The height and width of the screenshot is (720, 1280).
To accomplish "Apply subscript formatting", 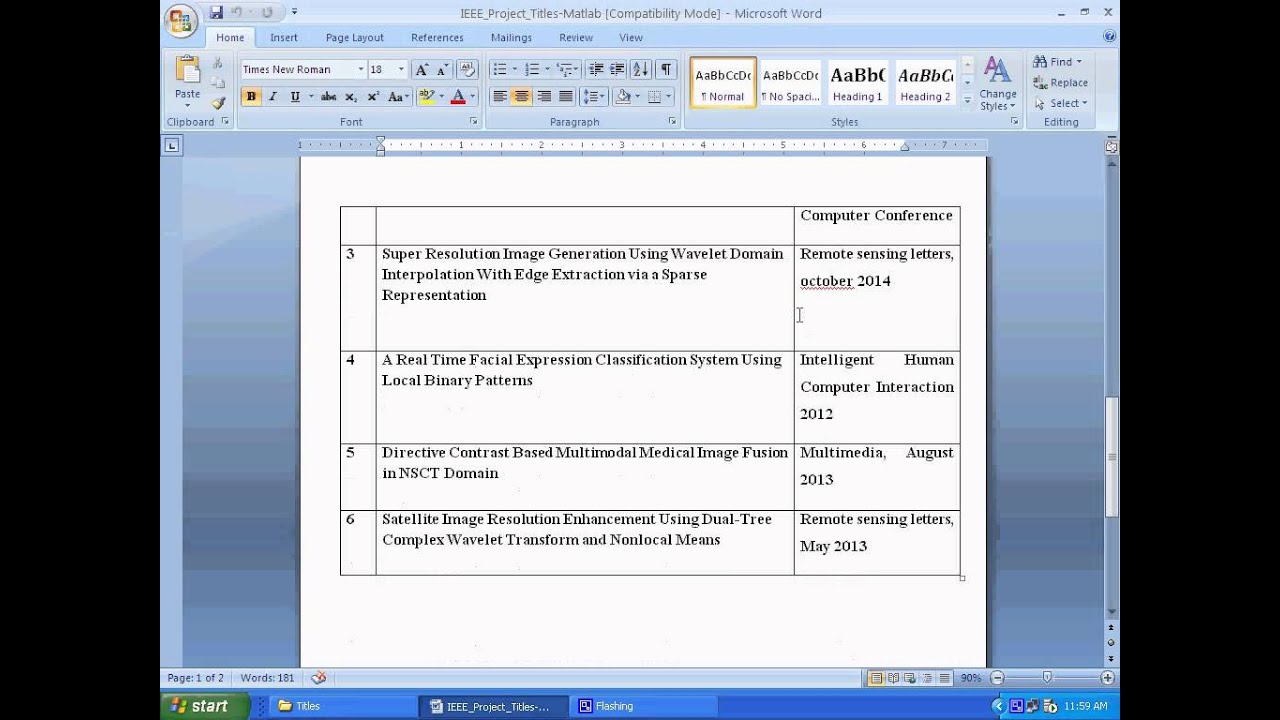I will pyautogui.click(x=351, y=97).
